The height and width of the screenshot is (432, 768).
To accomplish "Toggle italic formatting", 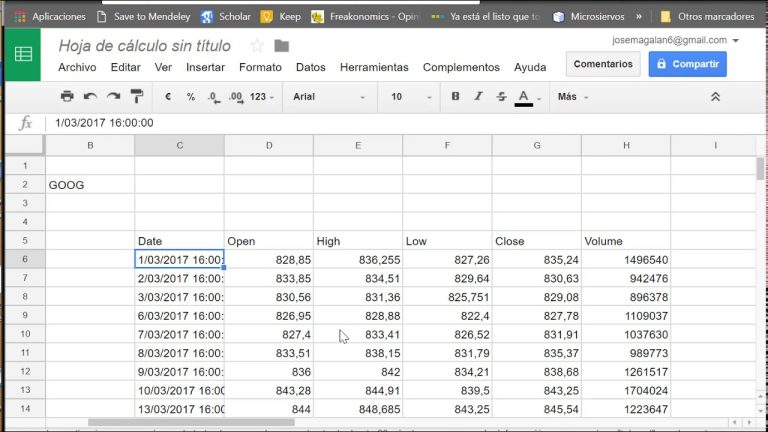I will tap(479, 96).
